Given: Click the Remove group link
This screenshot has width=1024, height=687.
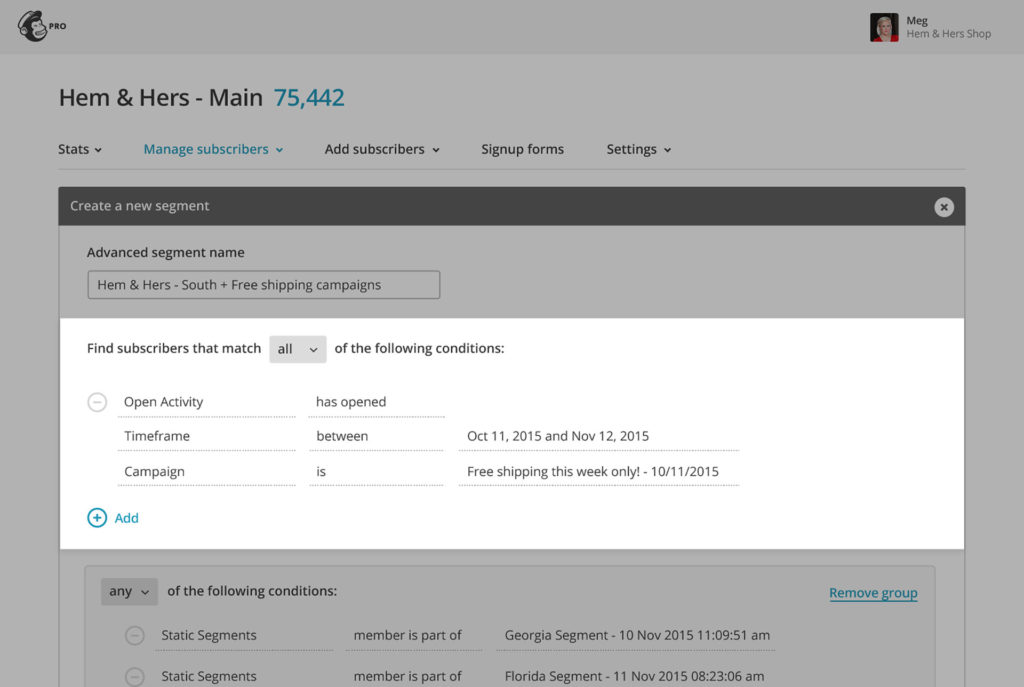Looking at the screenshot, I should coord(873,592).
